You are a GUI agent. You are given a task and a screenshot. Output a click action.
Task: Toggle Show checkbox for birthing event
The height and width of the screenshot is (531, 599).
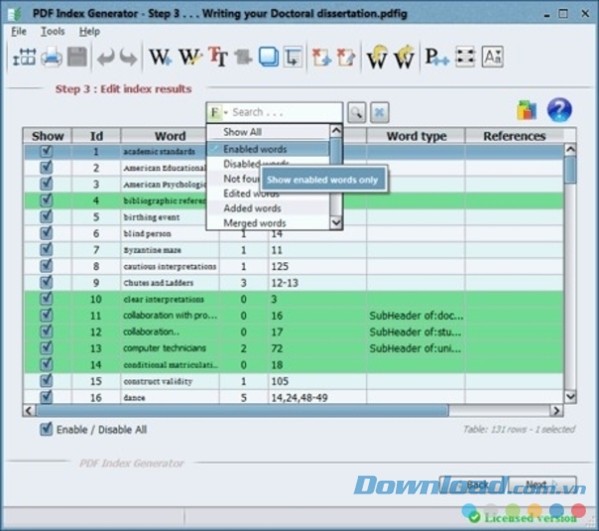47,217
